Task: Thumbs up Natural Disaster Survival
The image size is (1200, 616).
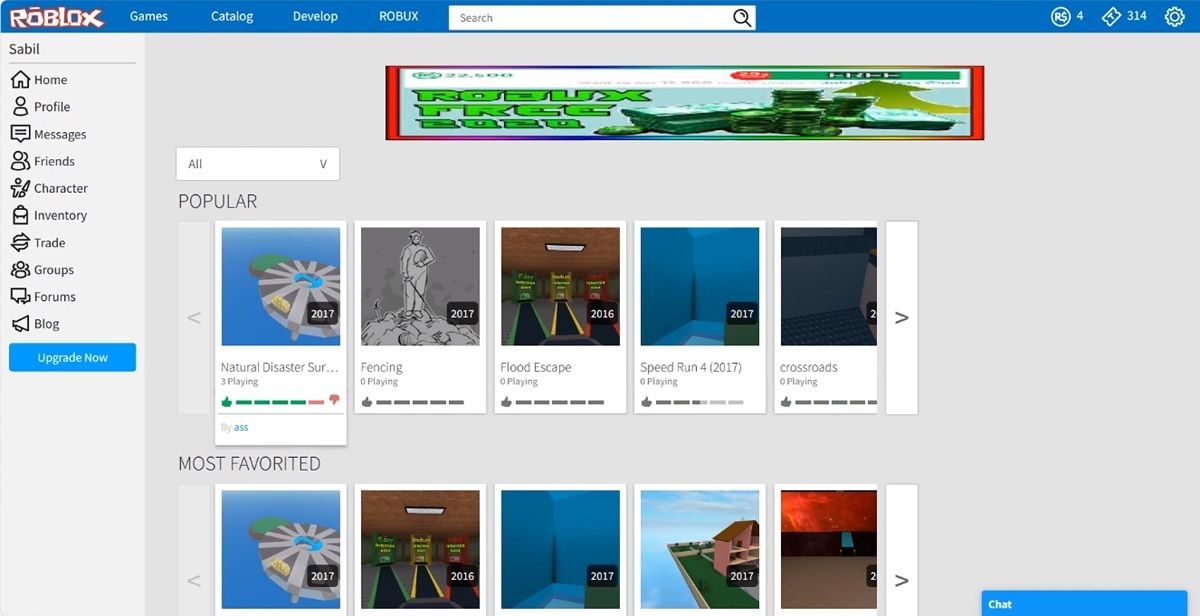Action: (226, 400)
